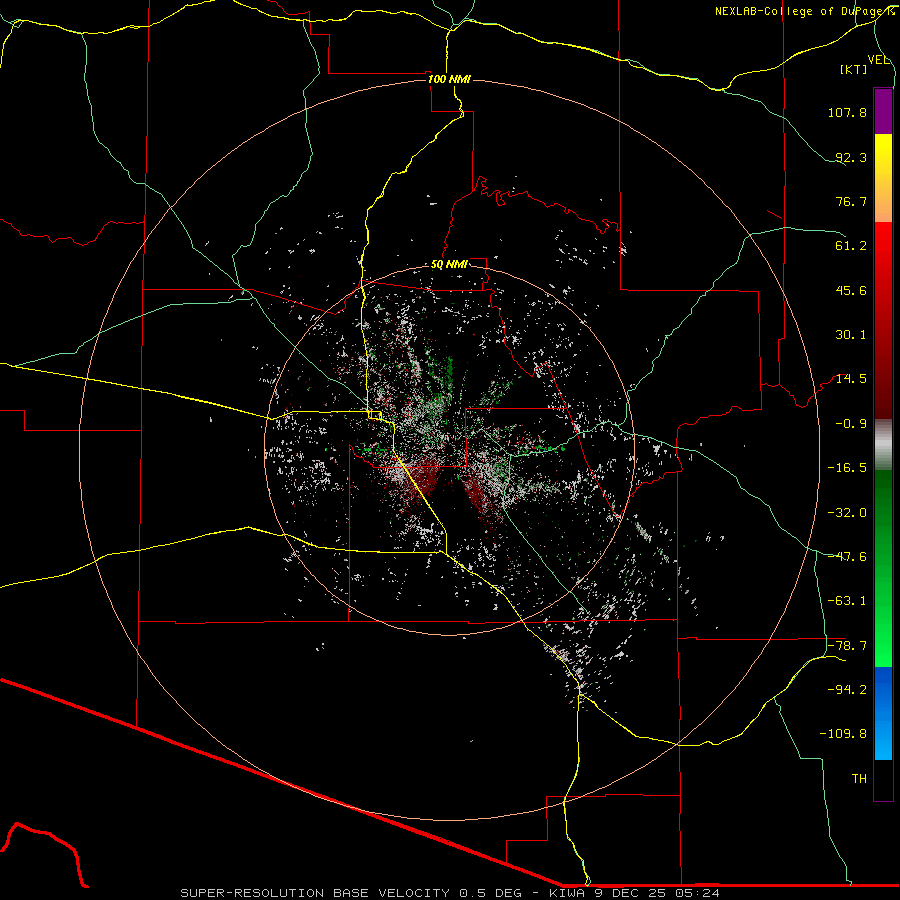
Task: Pick the blue segment of the color bar
Action: tap(883, 713)
